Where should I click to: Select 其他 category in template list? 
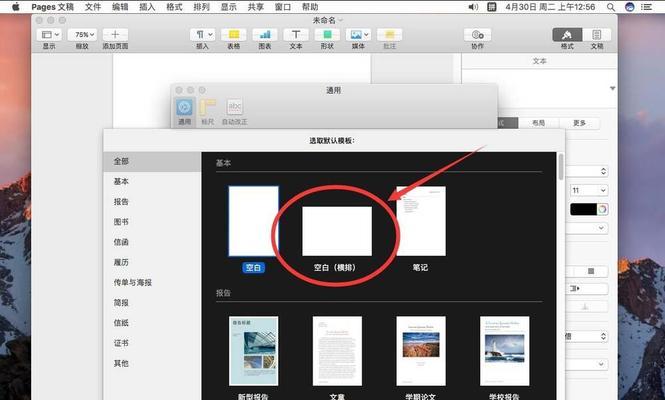(x=152, y=364)
